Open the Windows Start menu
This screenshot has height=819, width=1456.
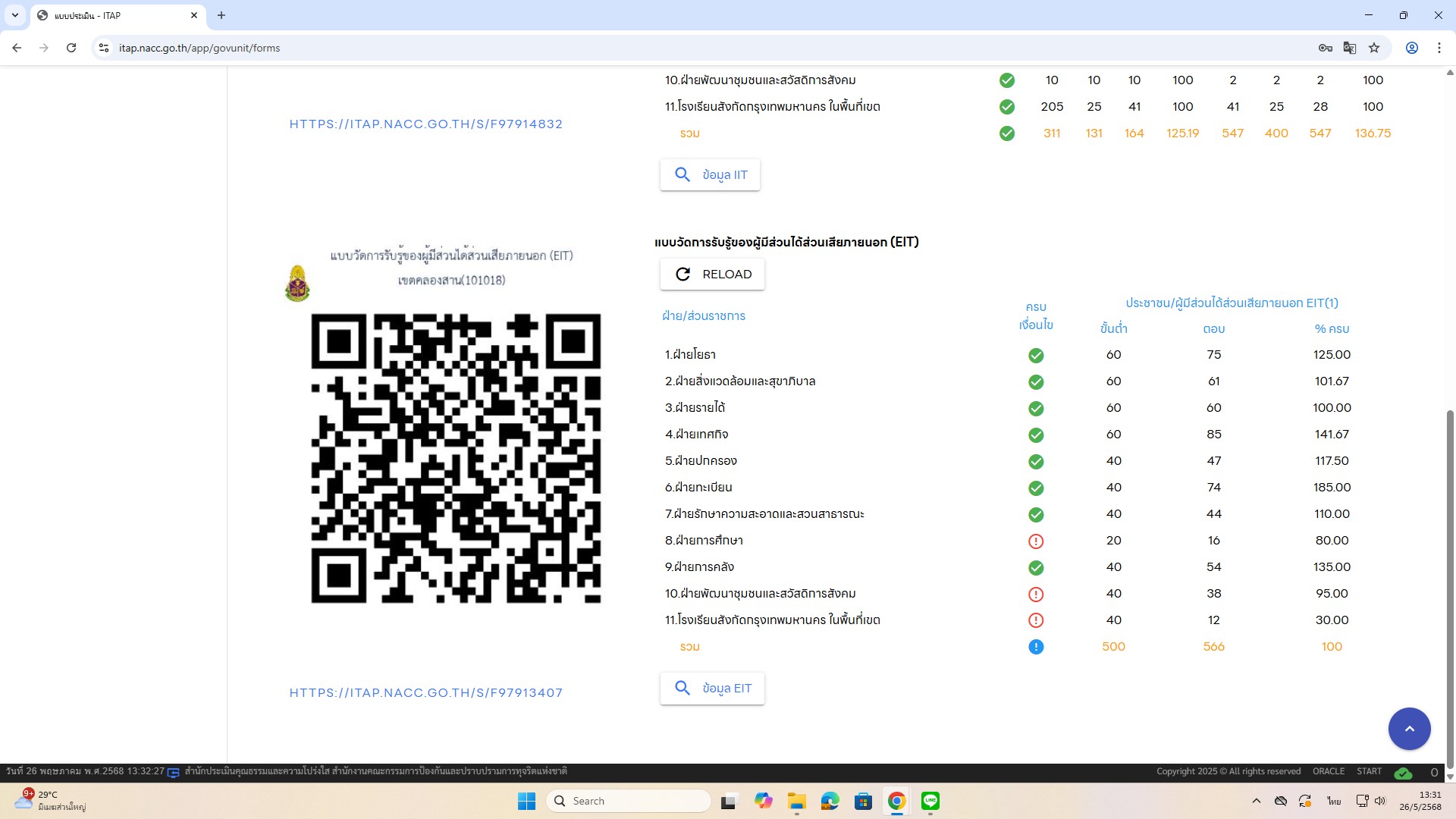point(526,802)
